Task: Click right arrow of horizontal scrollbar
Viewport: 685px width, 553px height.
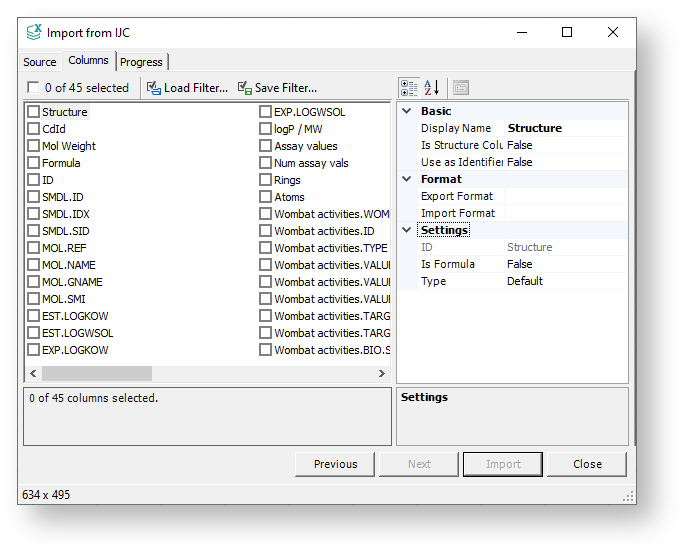Action: click(382, 373)
